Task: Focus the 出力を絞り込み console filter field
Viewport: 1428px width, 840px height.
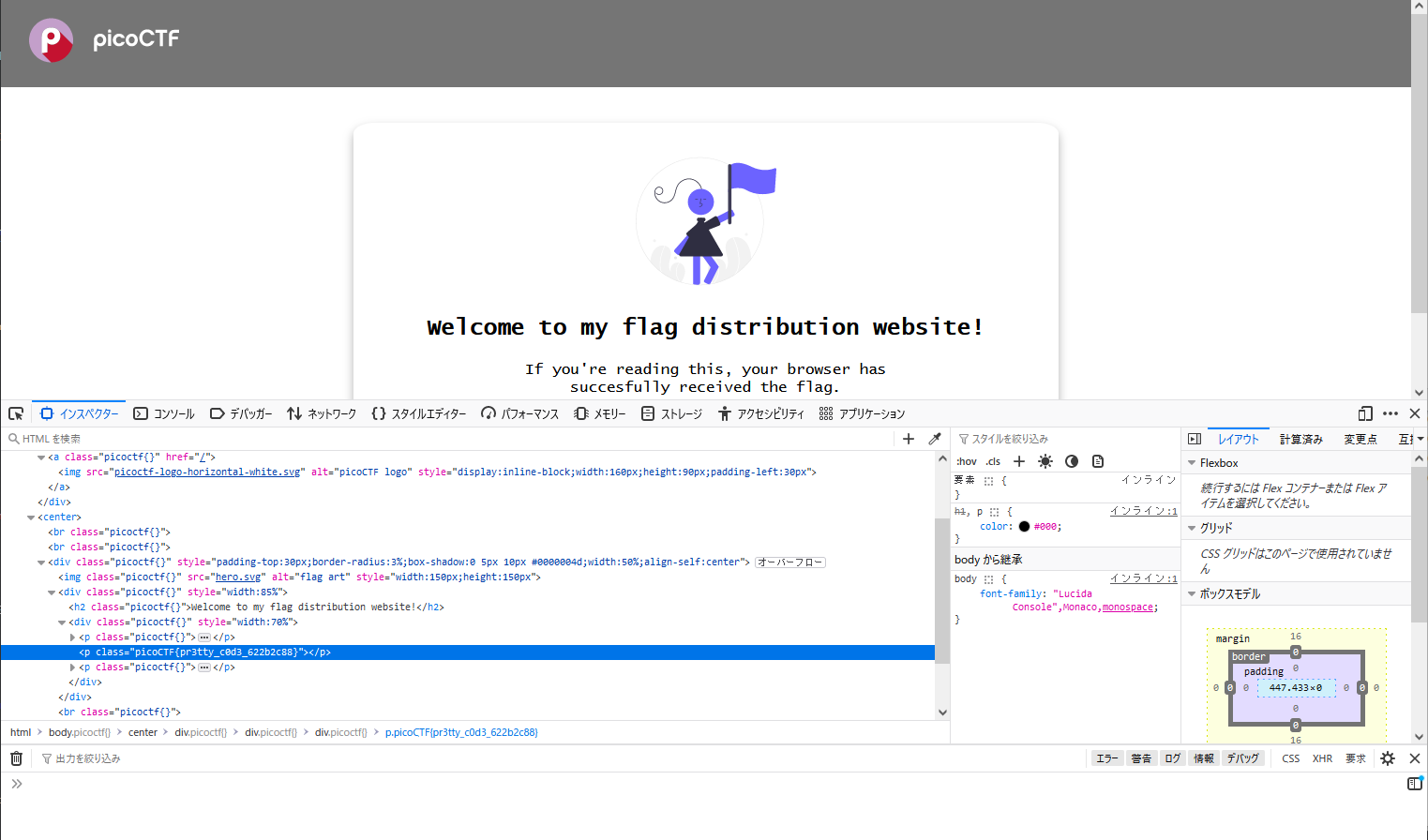Action: coord(563,758)
